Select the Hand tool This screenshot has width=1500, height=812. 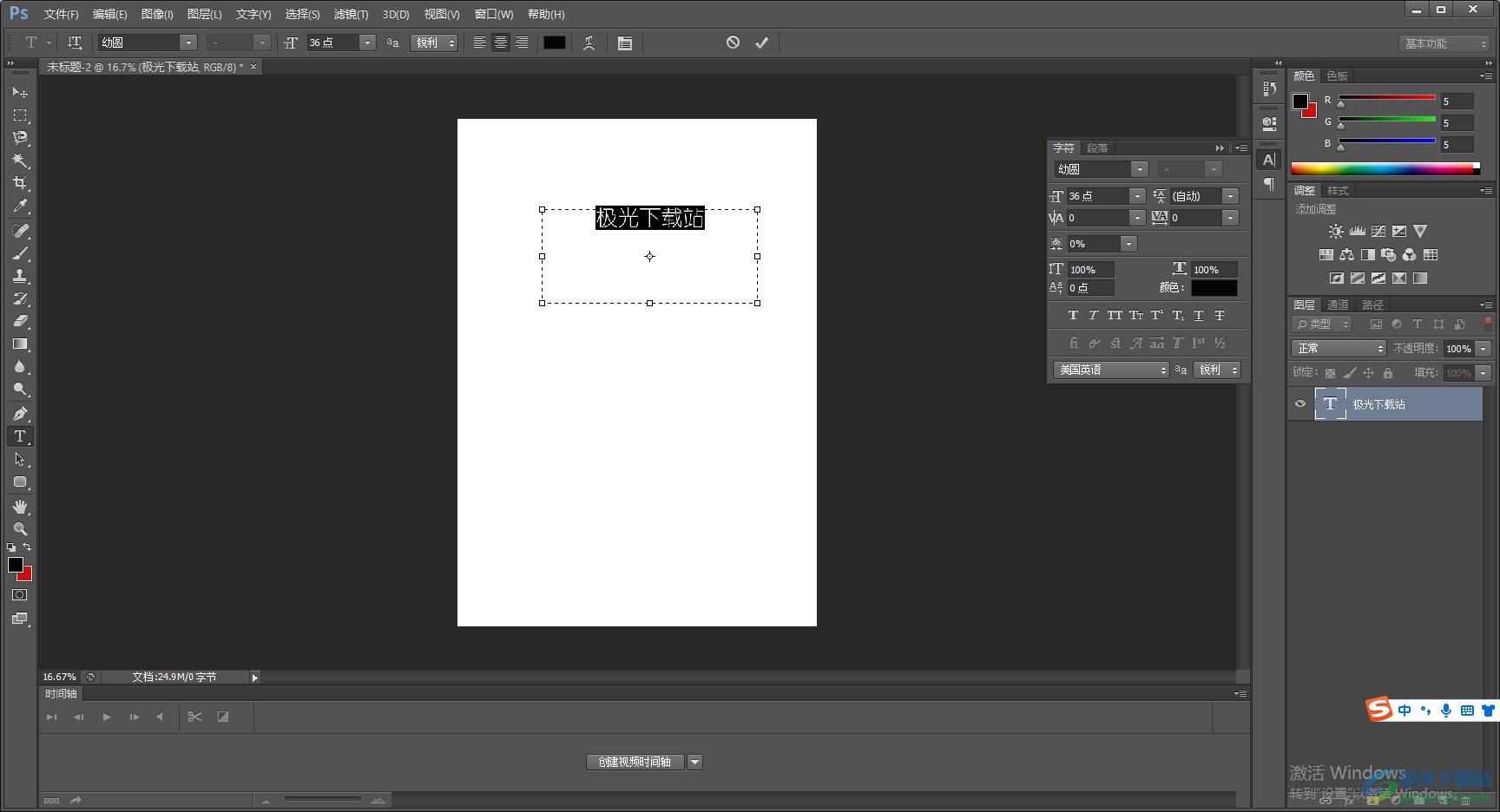[20, 507]
